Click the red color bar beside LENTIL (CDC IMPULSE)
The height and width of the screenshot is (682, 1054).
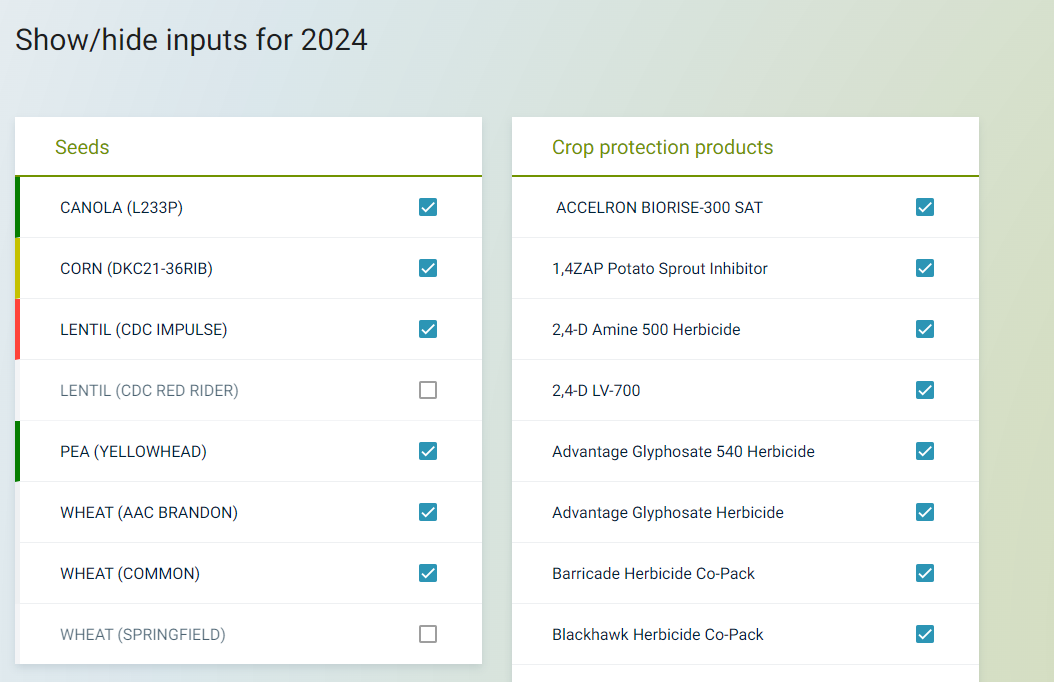point(17,329)
